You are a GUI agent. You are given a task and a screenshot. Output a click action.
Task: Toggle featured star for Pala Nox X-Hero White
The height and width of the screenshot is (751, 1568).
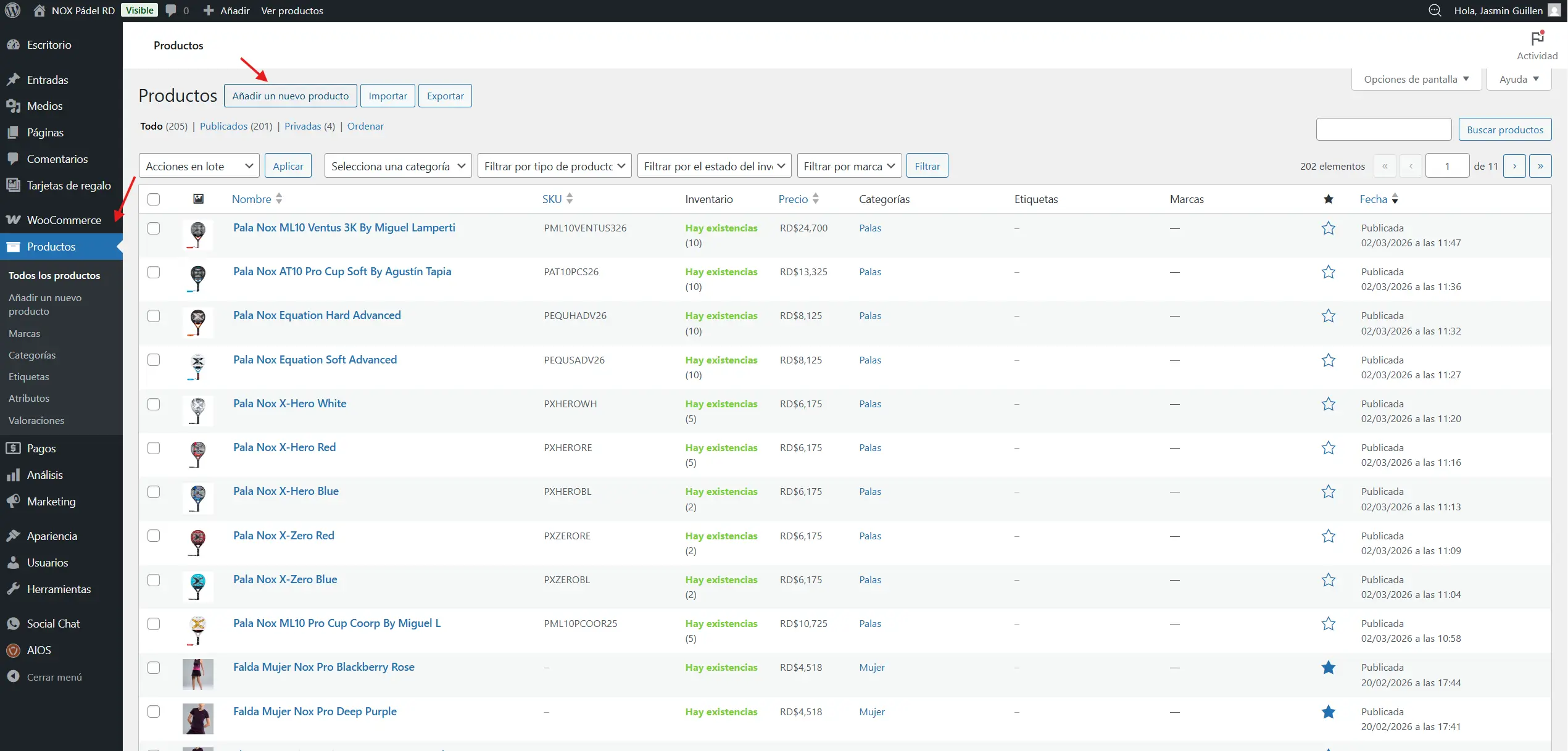(x=1328, y=404)
